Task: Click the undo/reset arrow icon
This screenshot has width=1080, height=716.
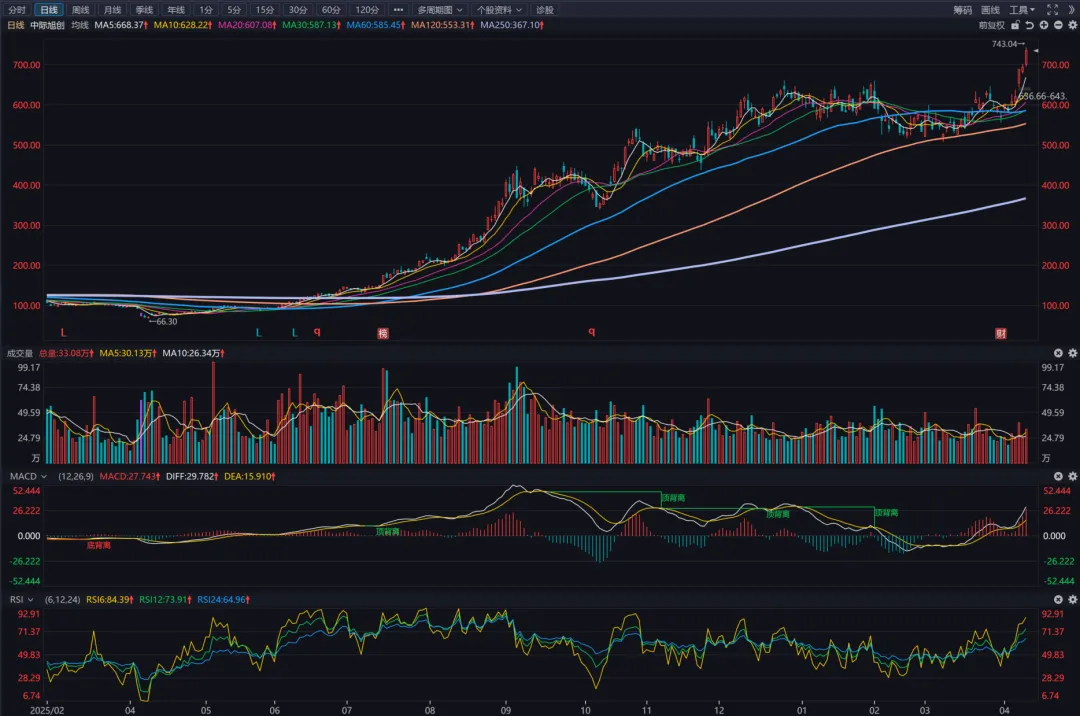Action: tap(1030, 25)
